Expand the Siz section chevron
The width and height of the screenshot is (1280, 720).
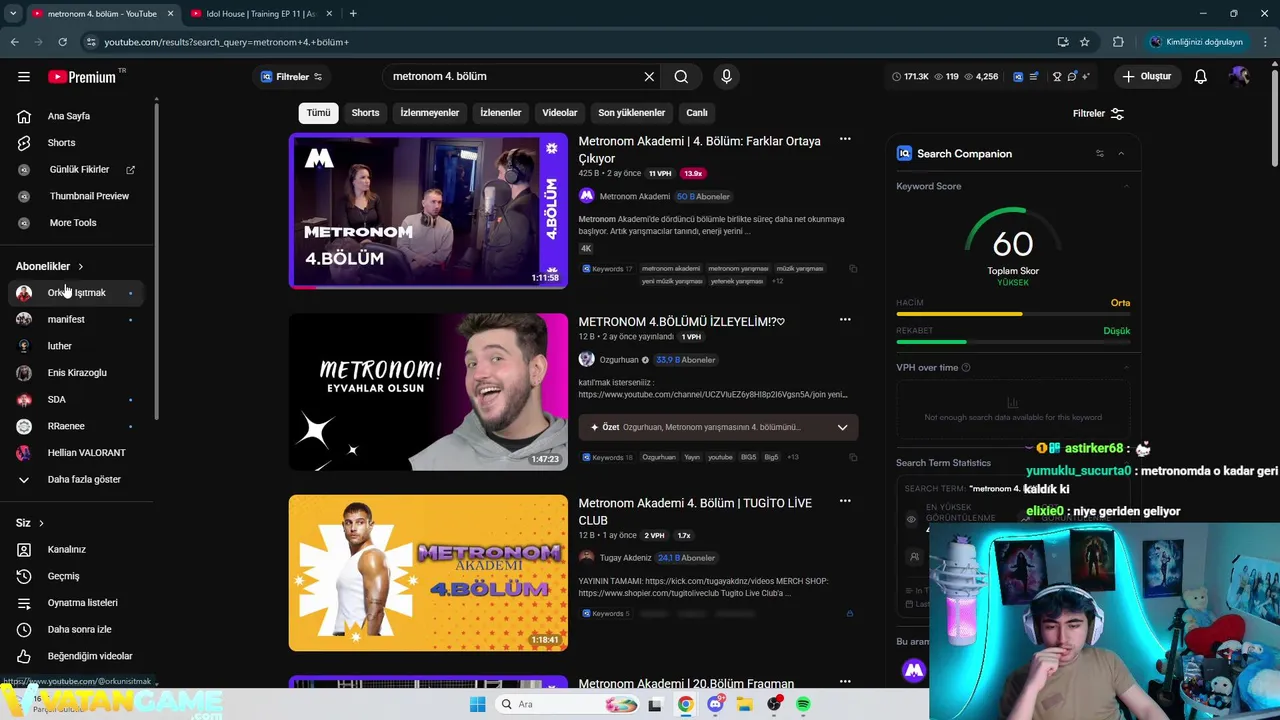41,523
